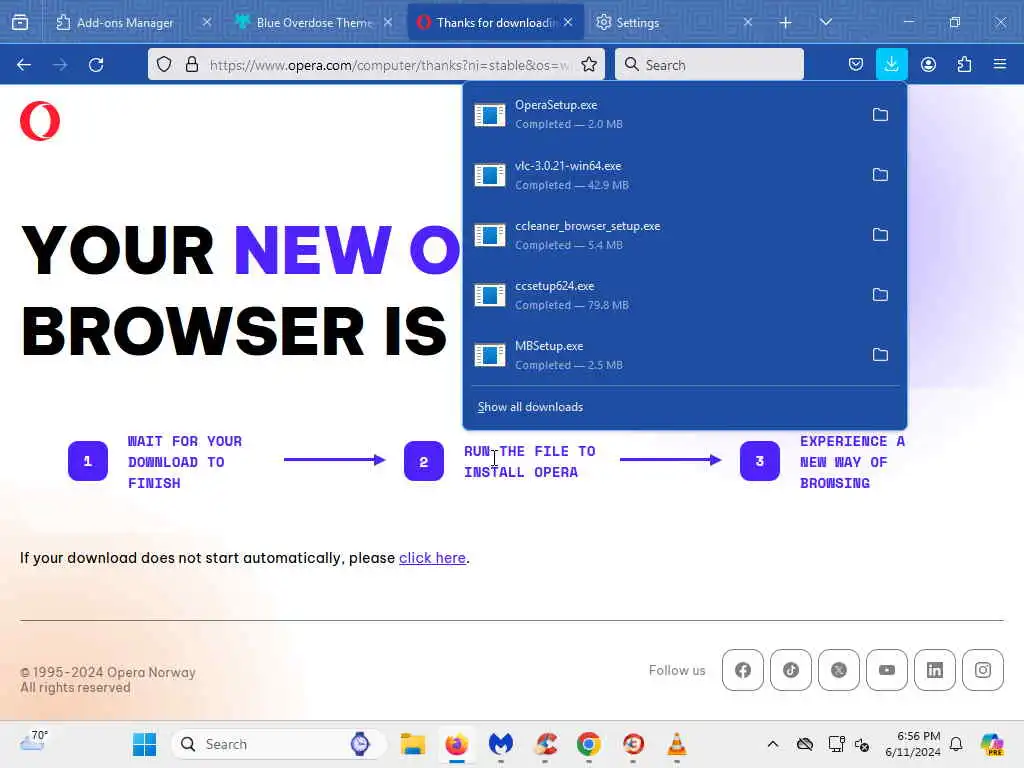Click Firefox icon in taskbar
Image resolution: width=1024 pixels, height=768 pixels.
[456, 744]
